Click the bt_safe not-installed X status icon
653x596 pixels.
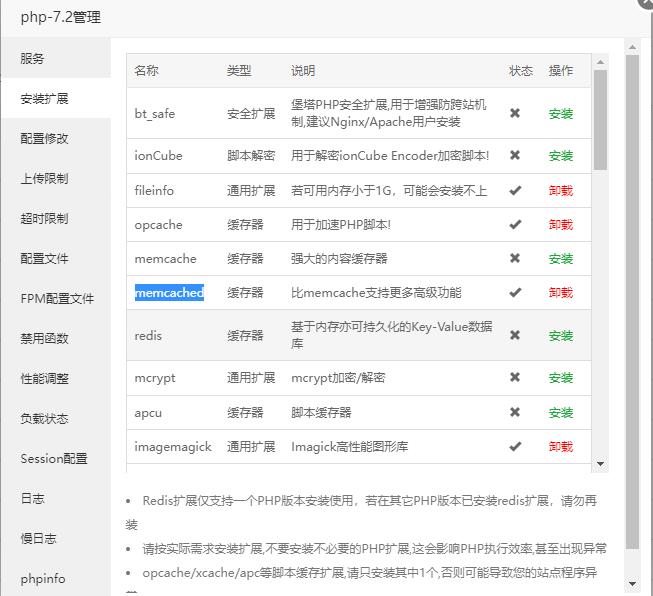(x=515, y=113)
